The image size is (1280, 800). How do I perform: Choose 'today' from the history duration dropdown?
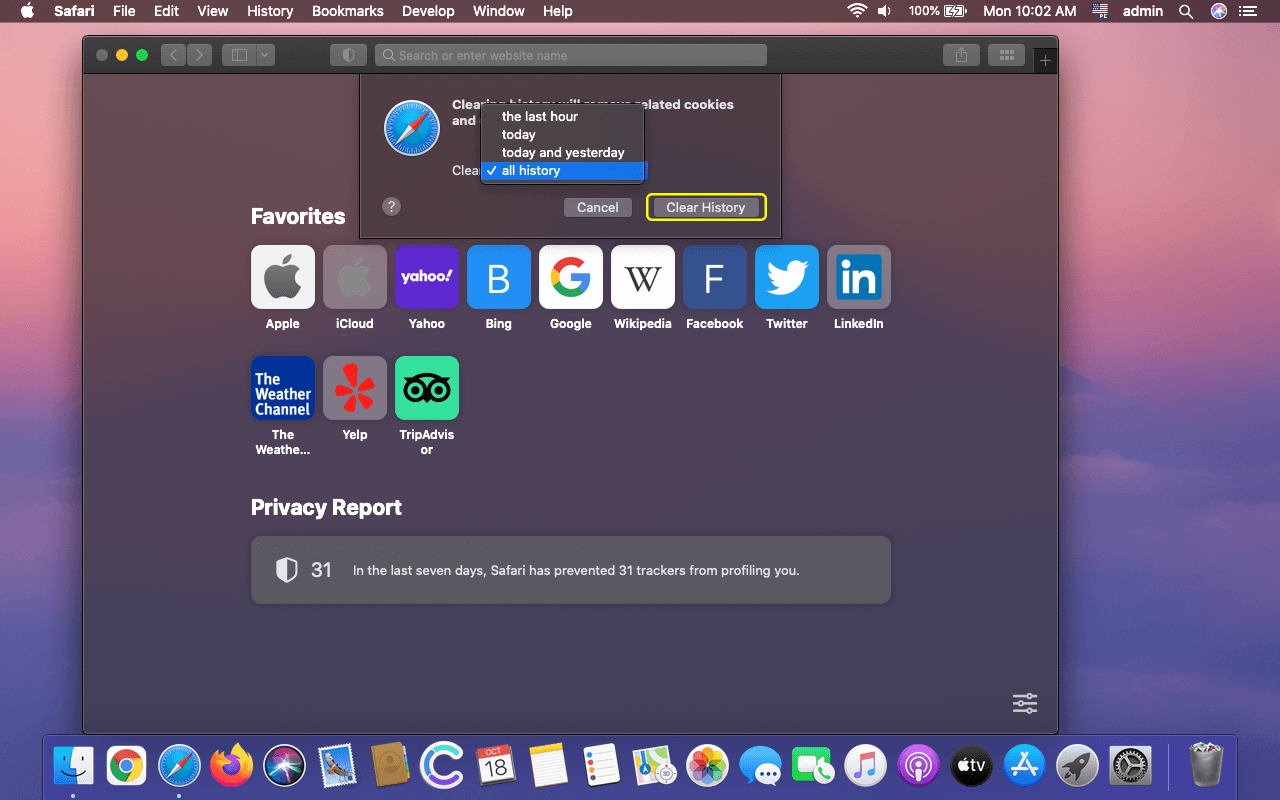519,134
